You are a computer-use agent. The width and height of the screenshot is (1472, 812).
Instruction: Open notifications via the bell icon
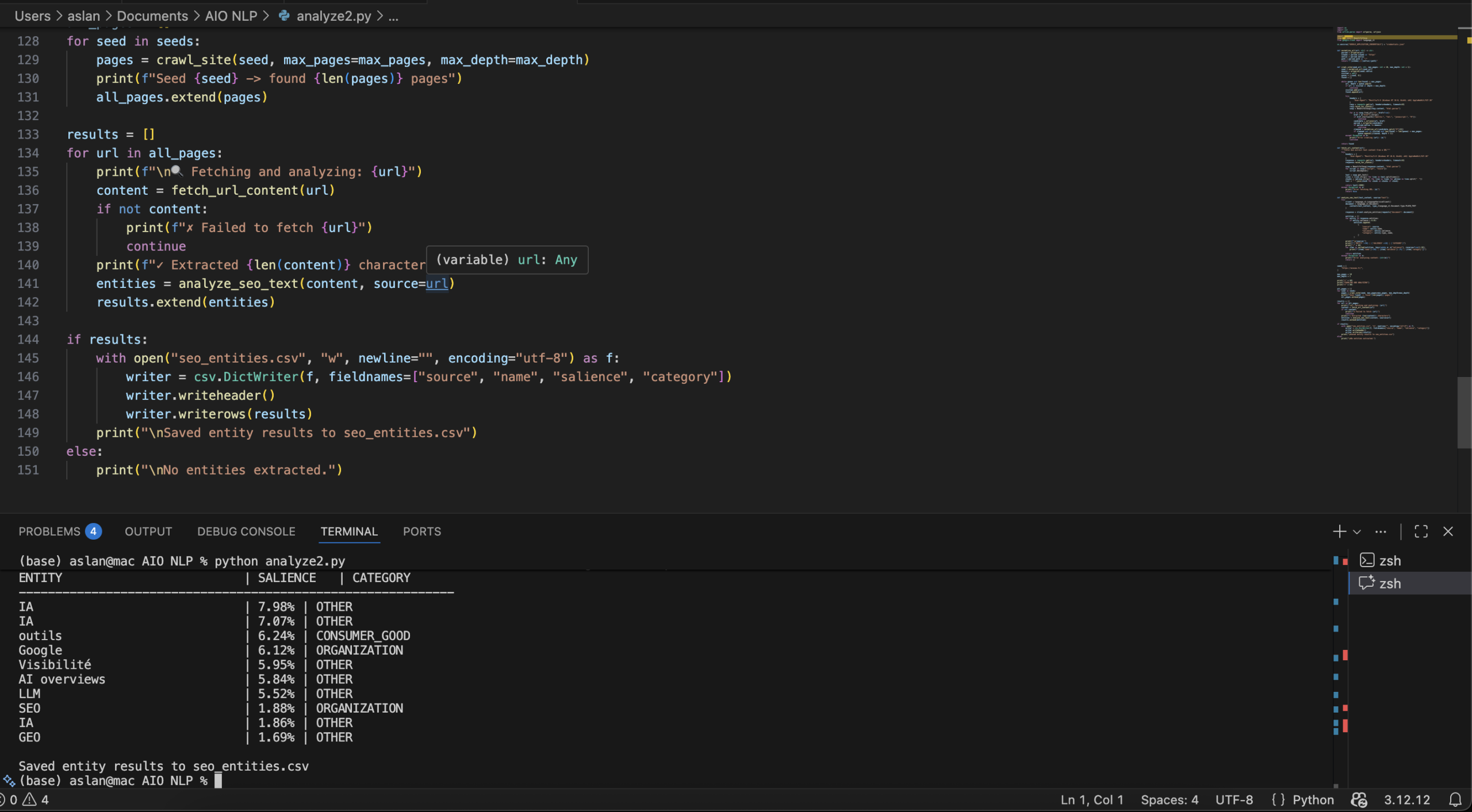[1456, 799]
